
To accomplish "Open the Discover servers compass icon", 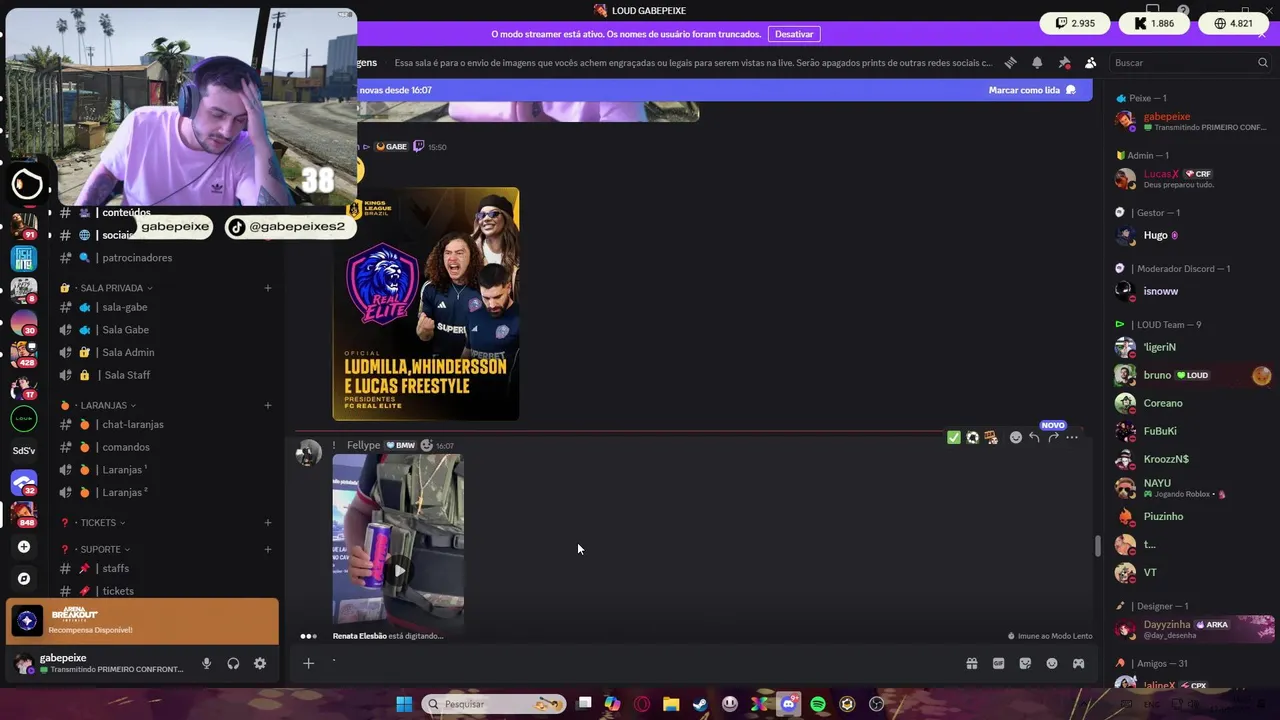I will 24,578.
